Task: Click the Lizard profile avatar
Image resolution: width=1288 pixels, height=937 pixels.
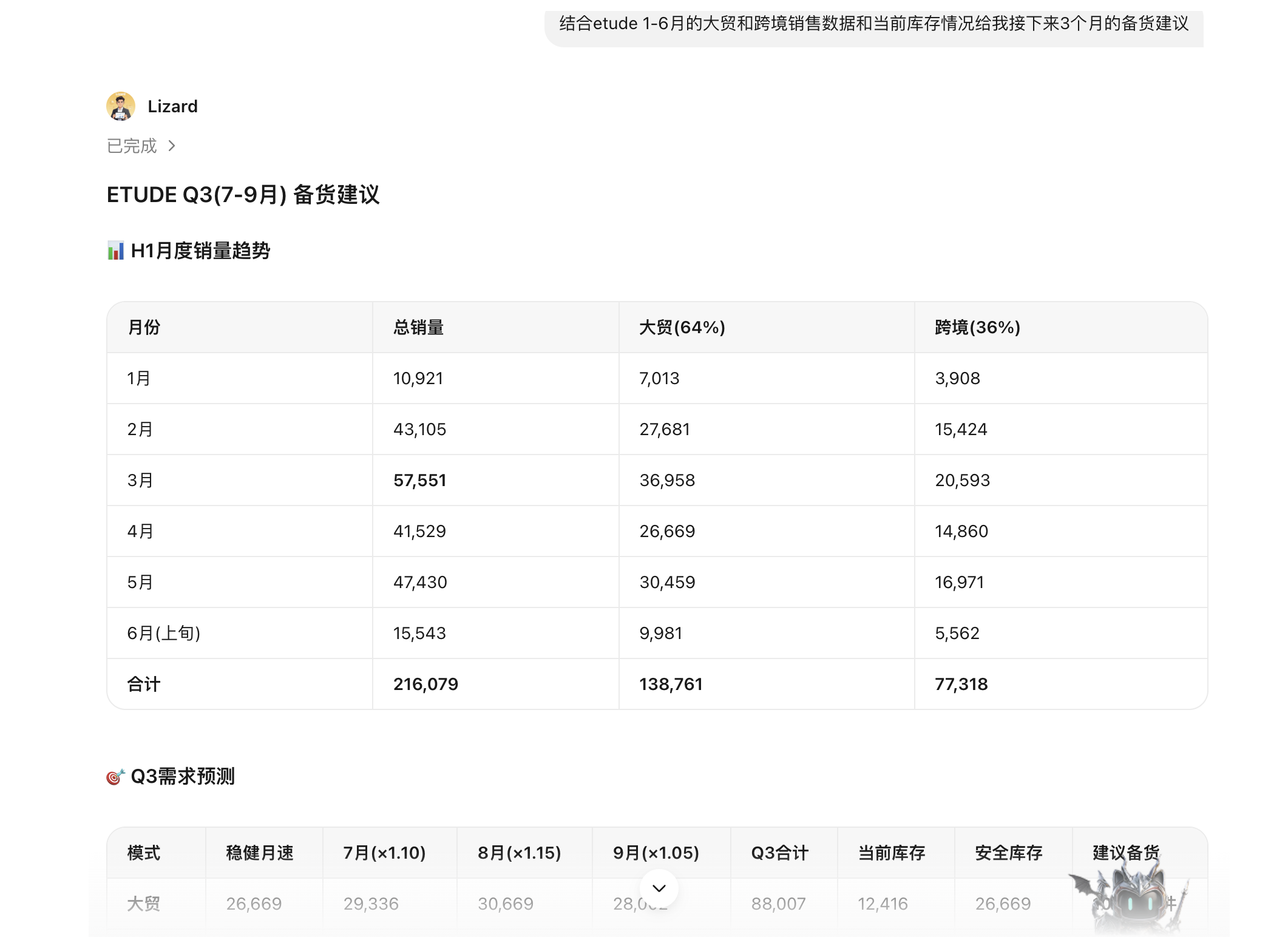Action: tap(121, 106)
